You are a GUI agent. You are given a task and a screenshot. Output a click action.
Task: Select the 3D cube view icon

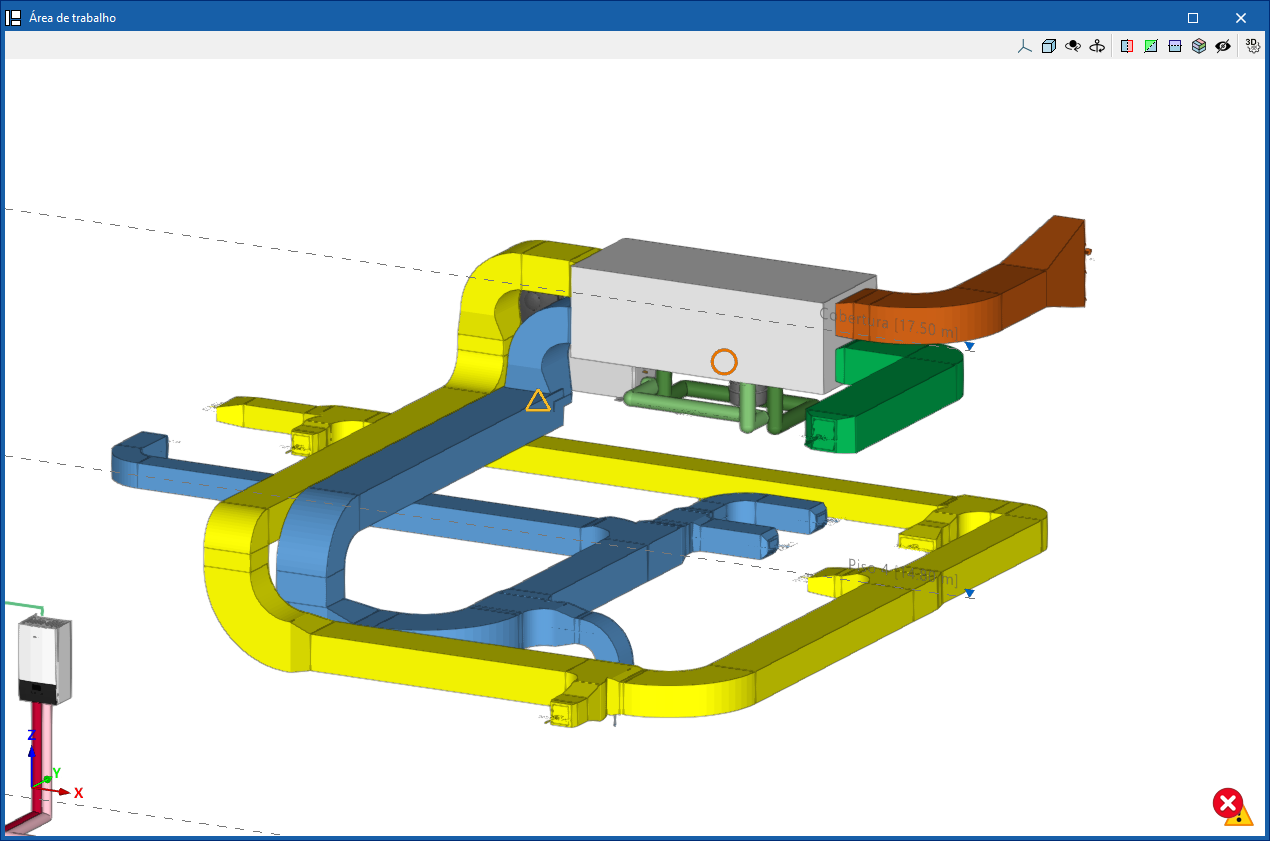pos(1048,46)
